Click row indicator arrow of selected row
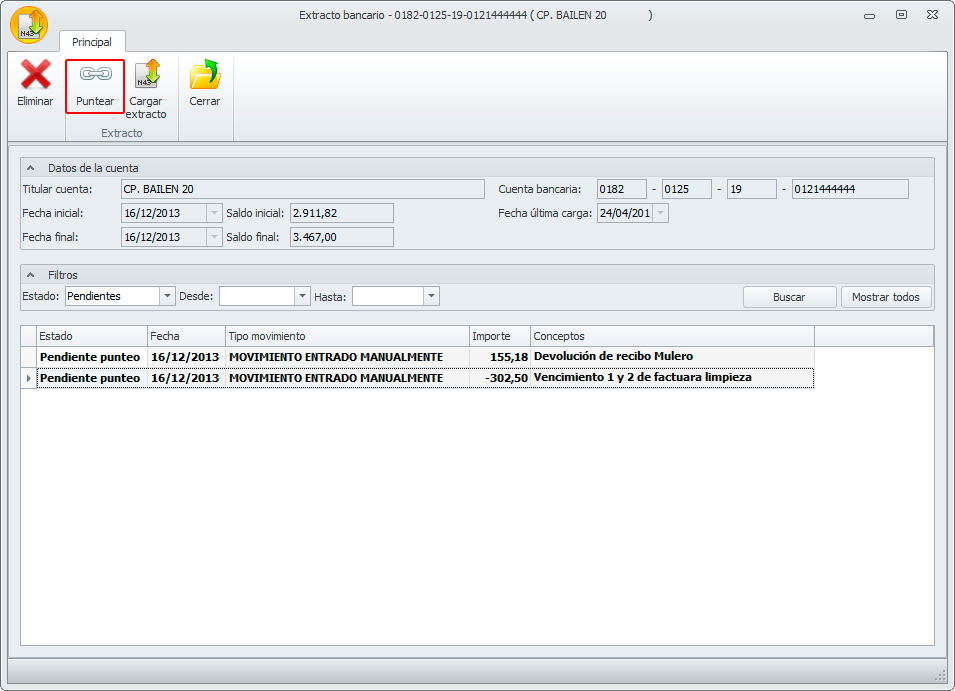 pos(29,378)
